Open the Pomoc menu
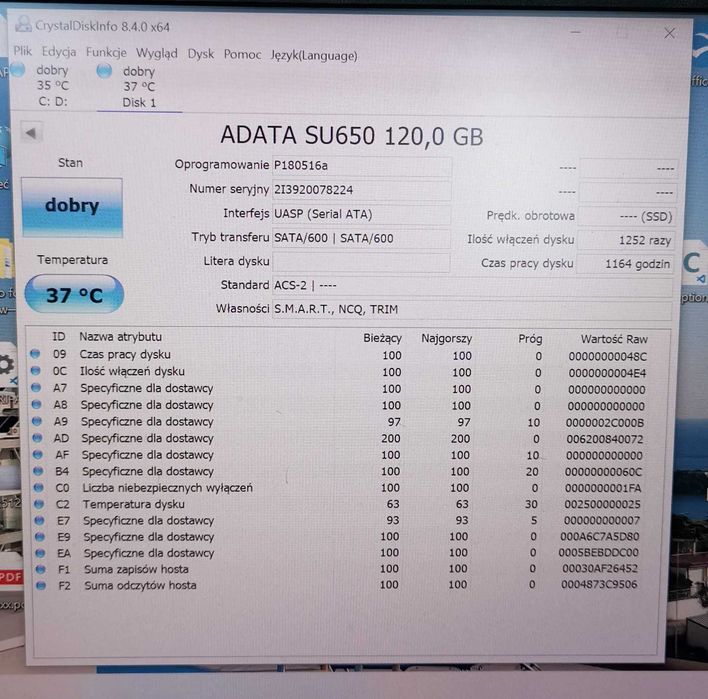The width and height of the screenshot is (708, 699). pyautogui.click(x=242, y=55)
